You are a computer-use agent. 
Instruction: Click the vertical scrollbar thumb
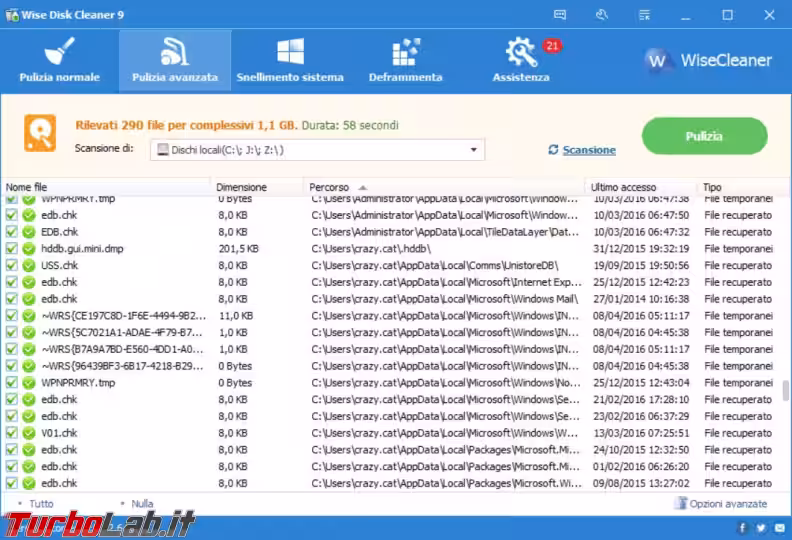point(785,390)
